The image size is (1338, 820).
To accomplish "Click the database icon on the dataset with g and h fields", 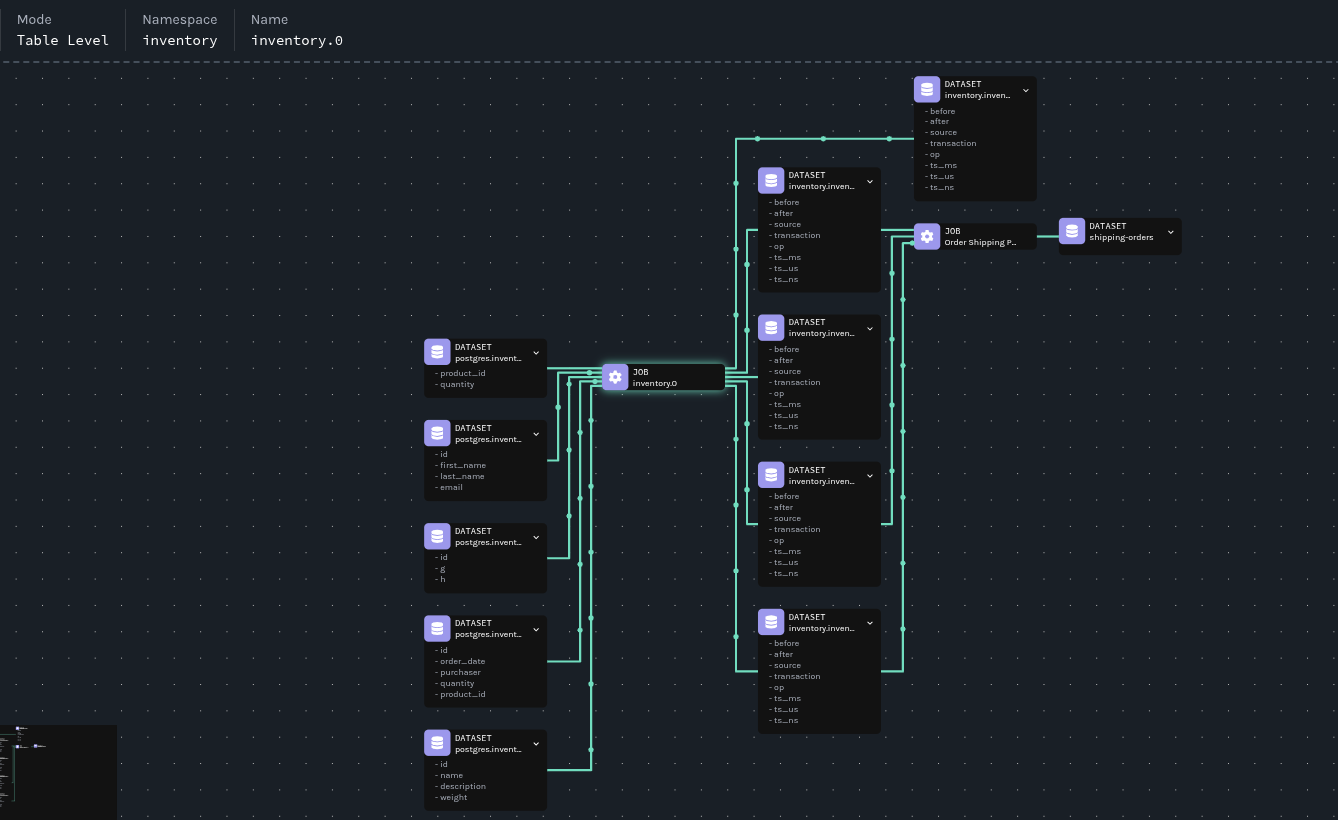I will [x=438, y=536].
